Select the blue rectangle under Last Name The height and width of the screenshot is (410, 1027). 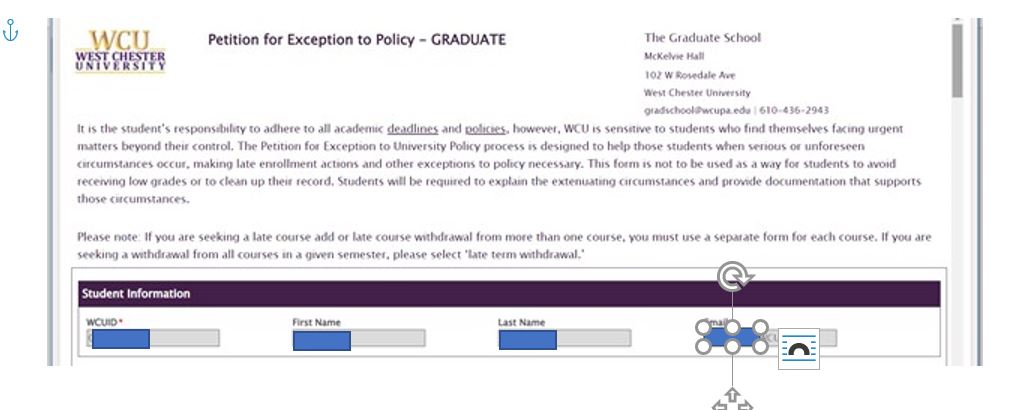pos(527,340)
